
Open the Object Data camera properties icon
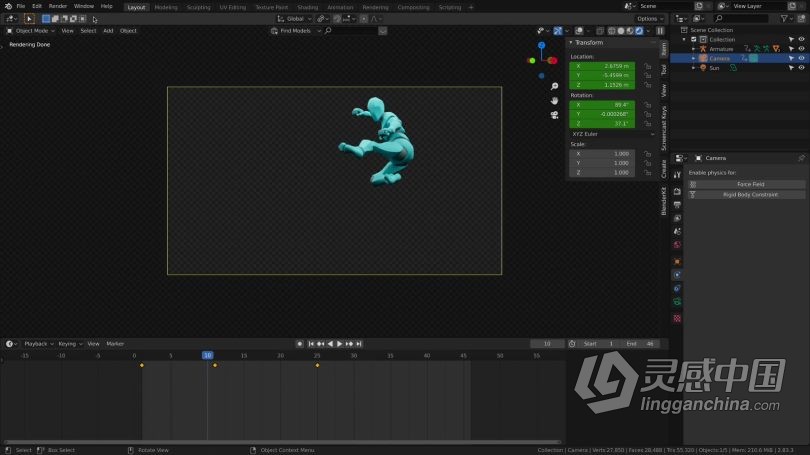677,302
